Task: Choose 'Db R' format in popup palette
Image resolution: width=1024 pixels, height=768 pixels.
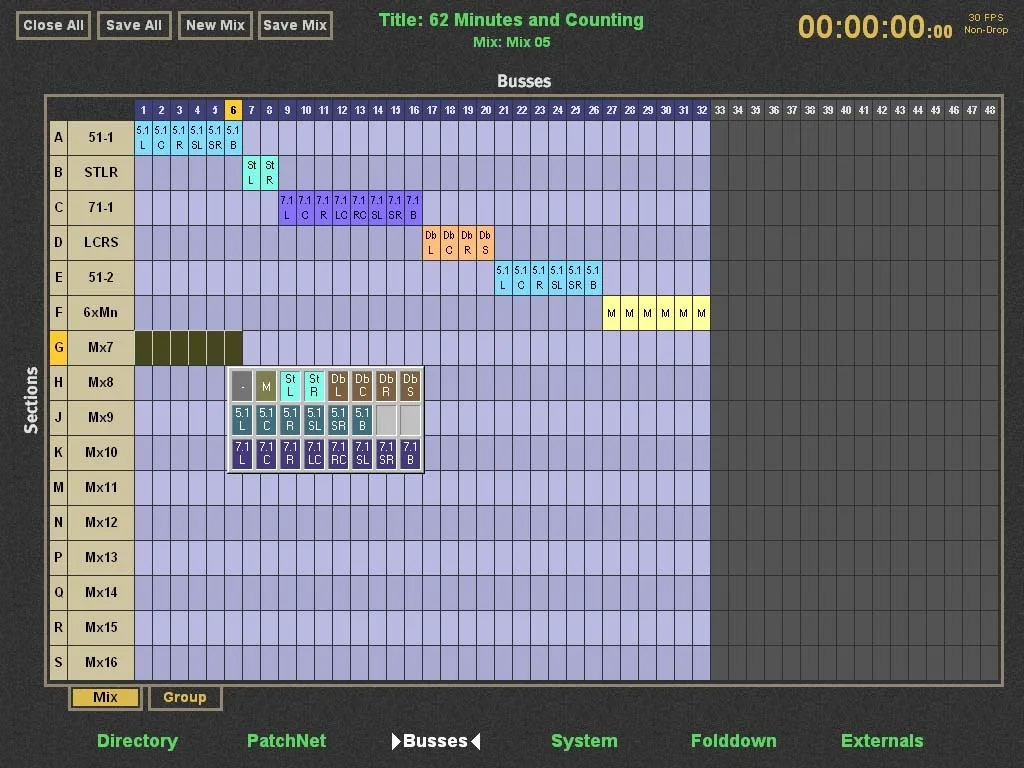Action: click(x=386, y=386)
